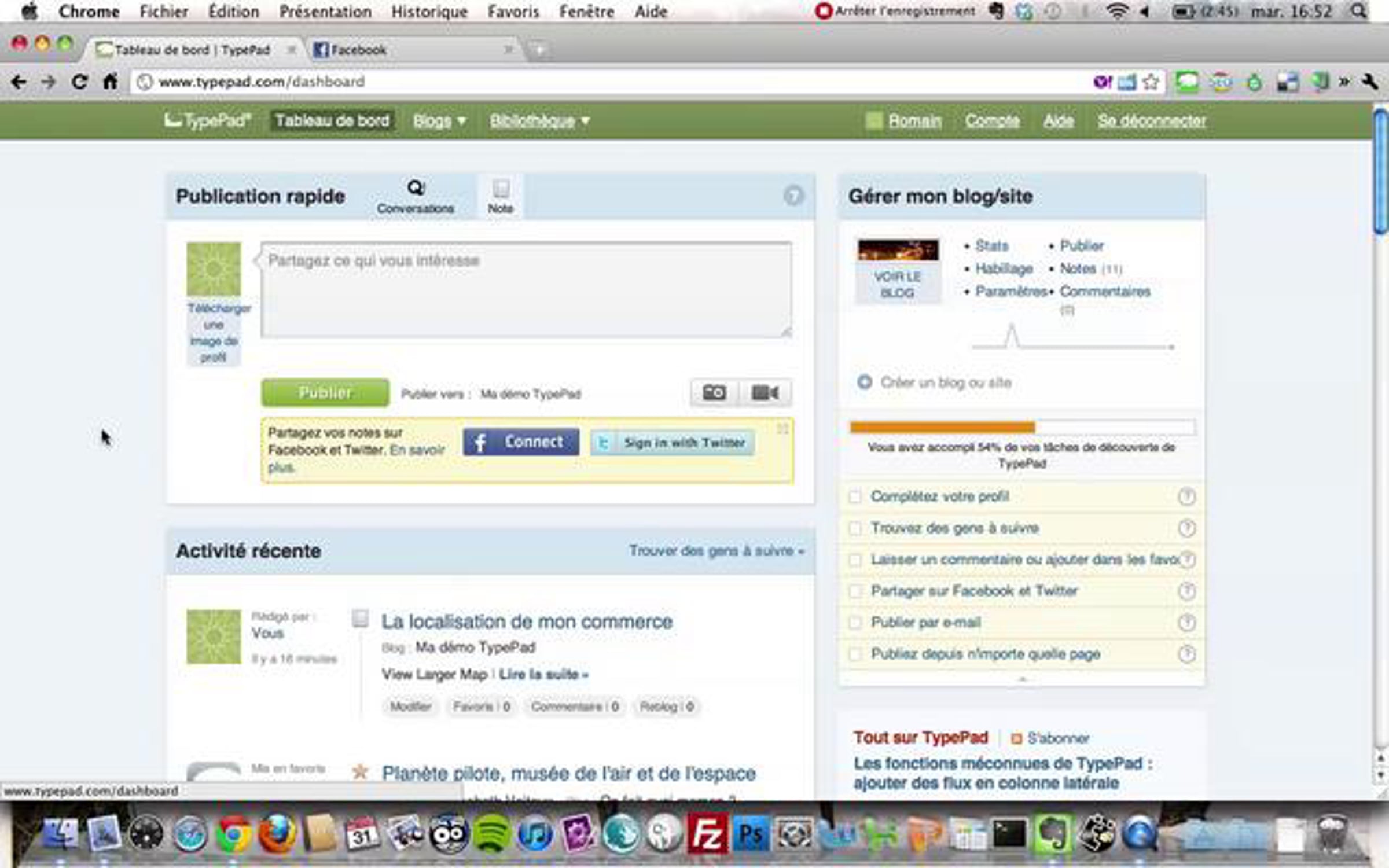Check the Complétez votre profil checkbox
Screen dimensions: 1389x868
pyautogui.click(x=855, y=496)
